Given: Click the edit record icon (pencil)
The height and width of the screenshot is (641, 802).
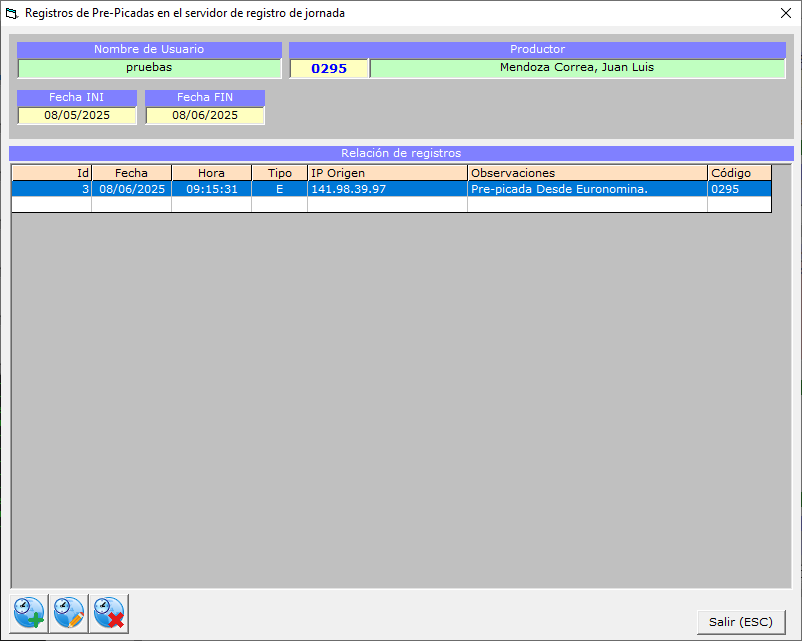Looking at the screenshot, I should coord(70,611).
